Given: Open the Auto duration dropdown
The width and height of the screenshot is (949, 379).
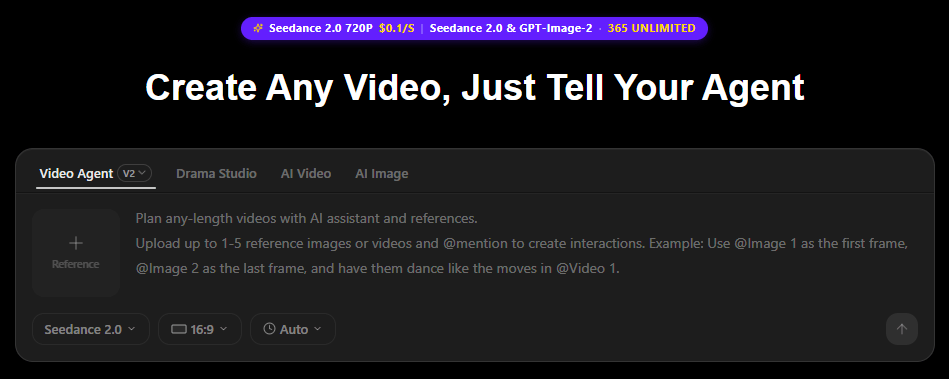Looking at the screenshot, I should [293, 329].
